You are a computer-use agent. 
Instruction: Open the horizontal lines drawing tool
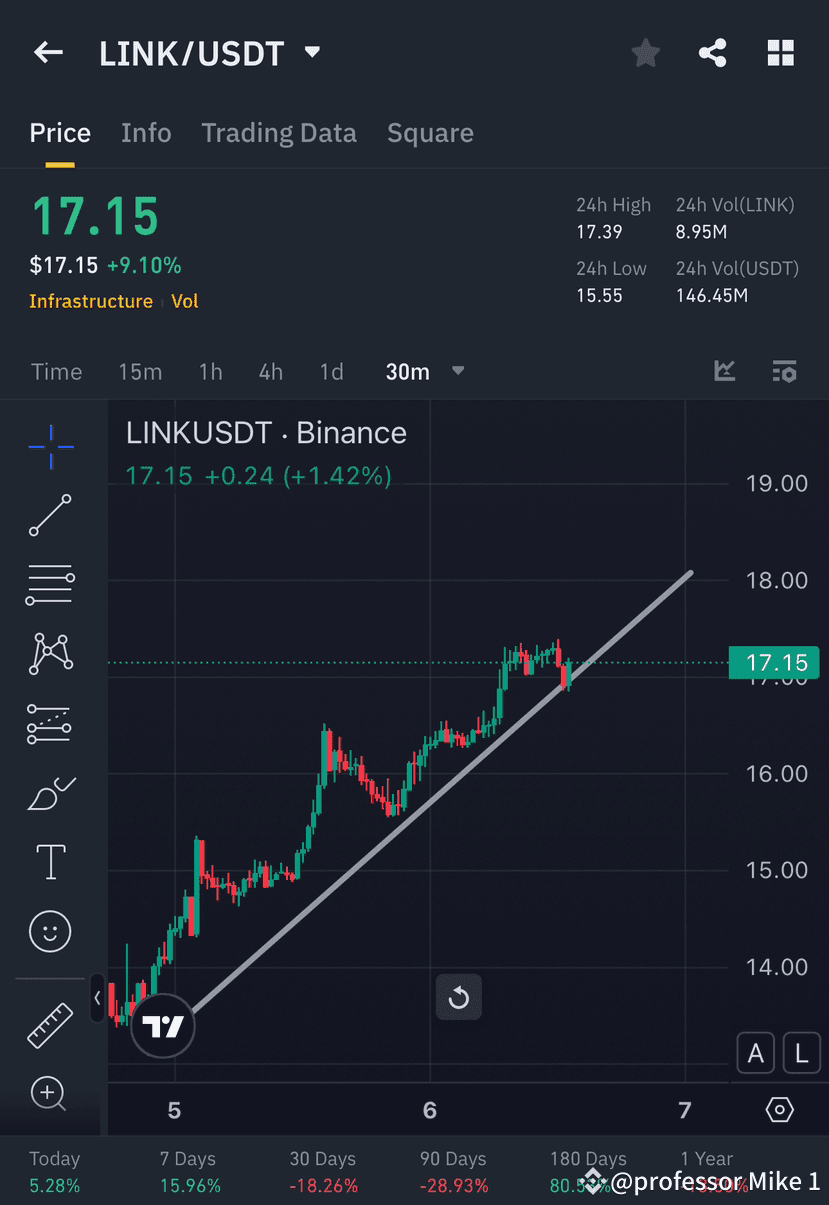point(49,584)
